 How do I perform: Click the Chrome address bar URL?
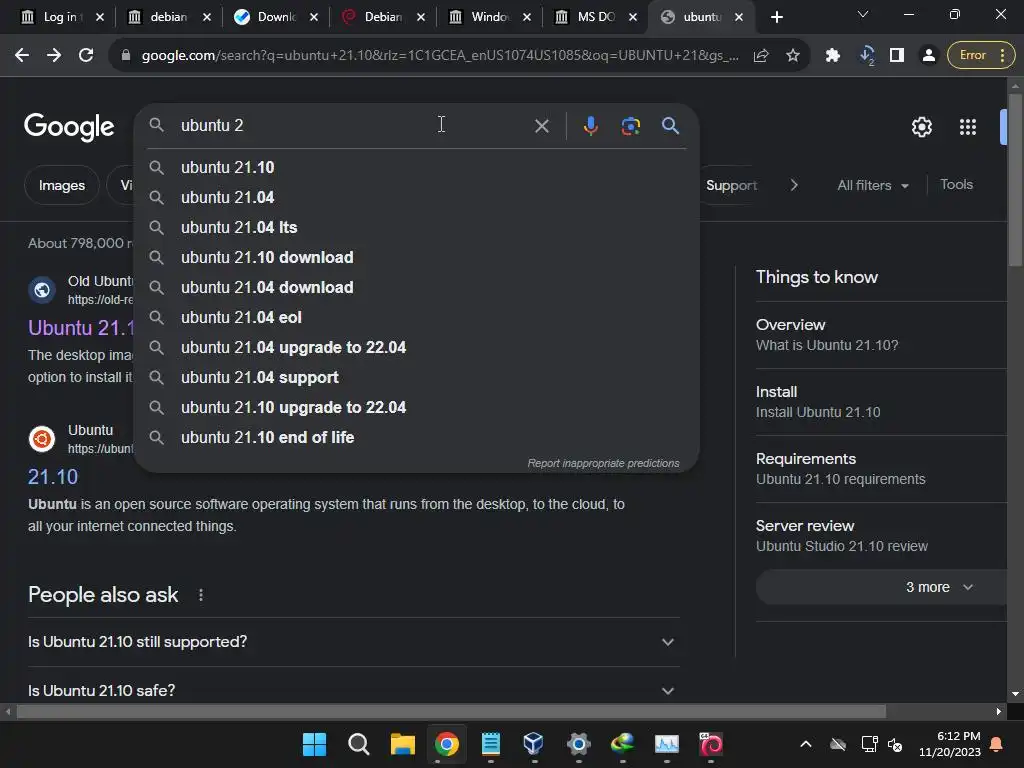click(x=440, y=56)
